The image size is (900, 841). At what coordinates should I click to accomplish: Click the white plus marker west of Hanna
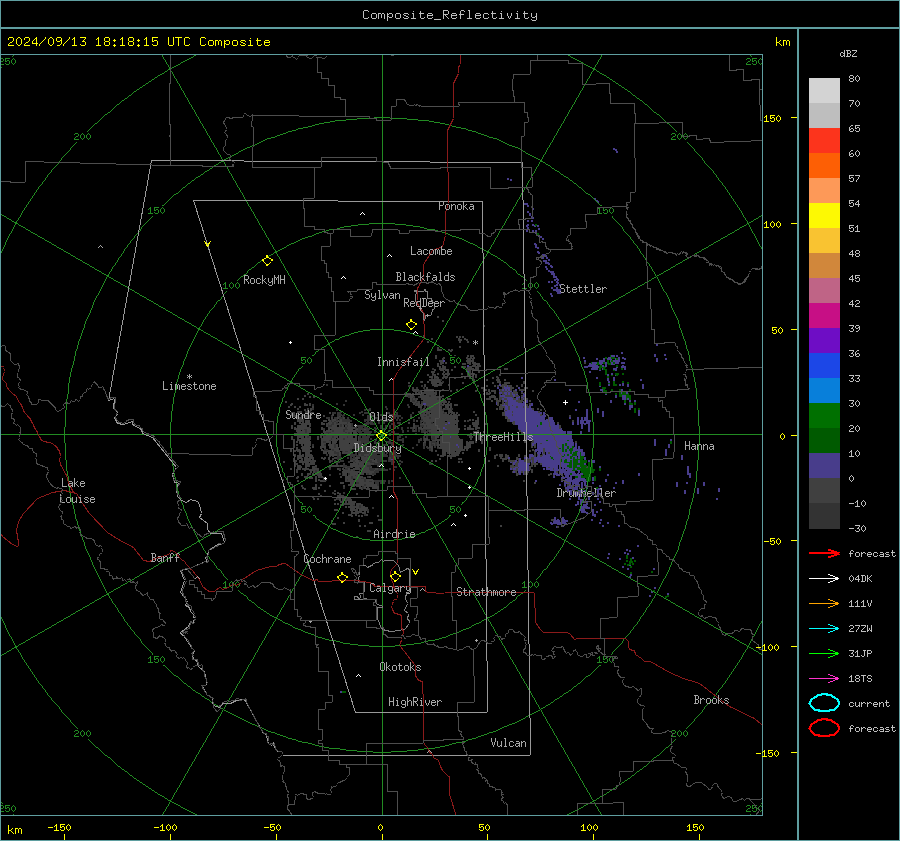(565, 402)
